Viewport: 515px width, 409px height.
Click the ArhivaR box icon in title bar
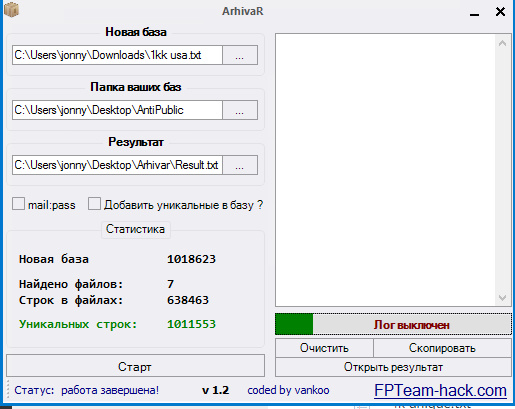point(11,9)
